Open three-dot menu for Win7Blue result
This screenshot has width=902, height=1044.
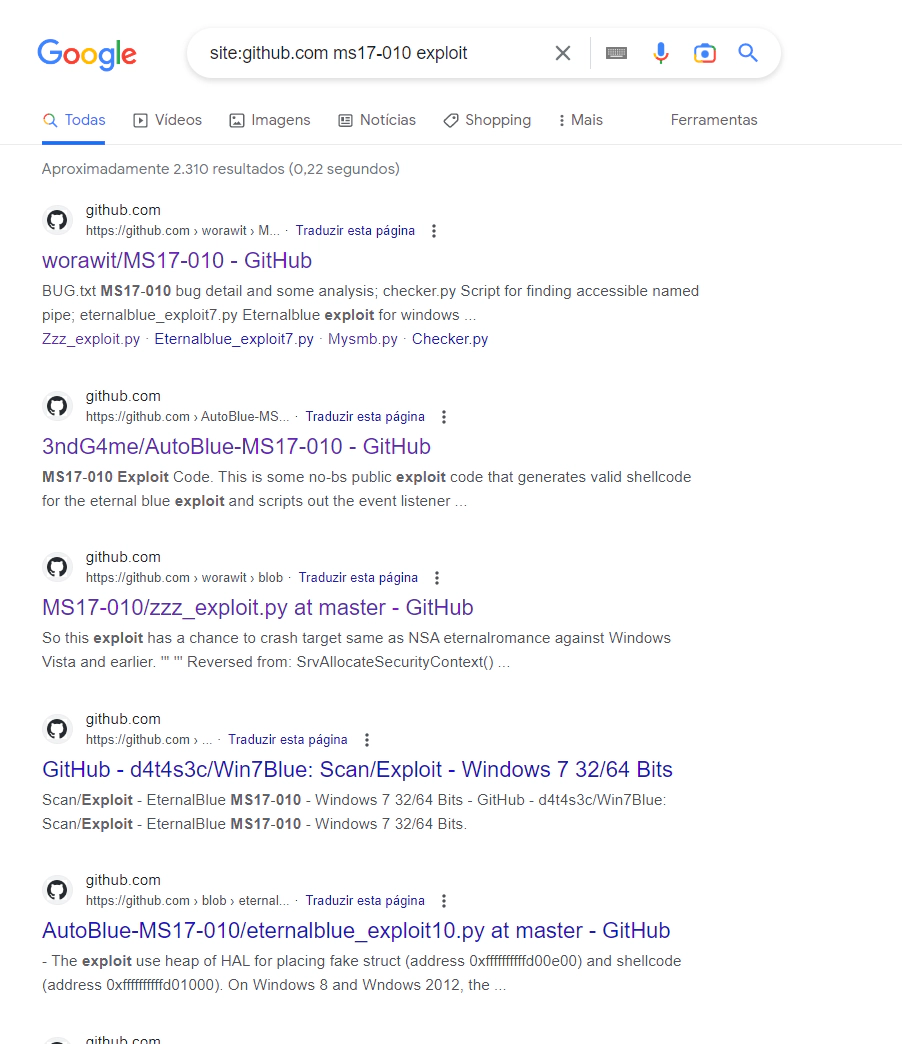(367, 739)
